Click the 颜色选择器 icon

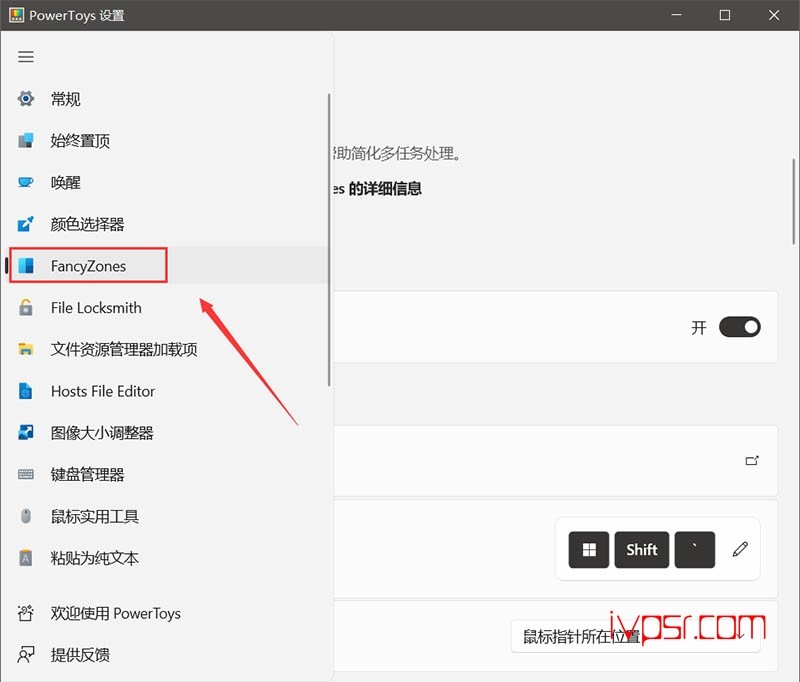(x=26, y=224)
